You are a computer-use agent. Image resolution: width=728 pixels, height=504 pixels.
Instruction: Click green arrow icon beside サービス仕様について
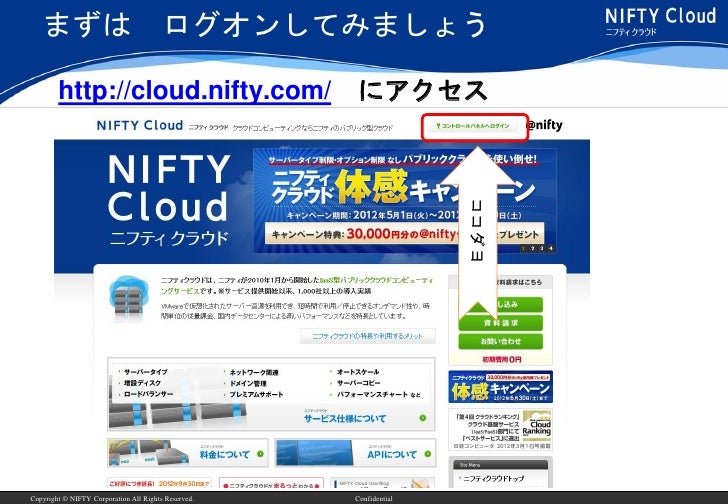pyautogui.click(x=423, y=418)
